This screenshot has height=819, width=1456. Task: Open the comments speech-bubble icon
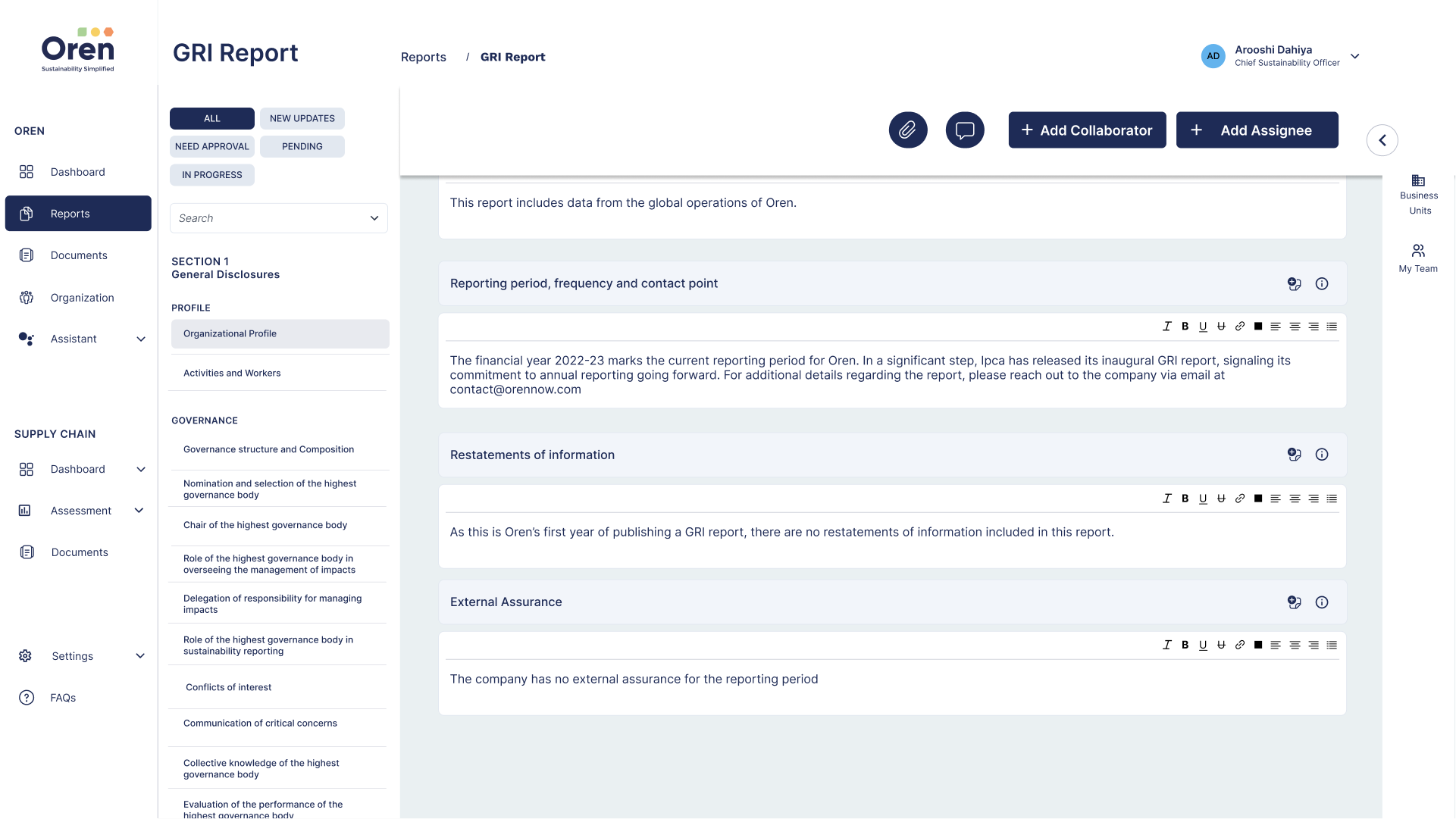pos(965,130)
